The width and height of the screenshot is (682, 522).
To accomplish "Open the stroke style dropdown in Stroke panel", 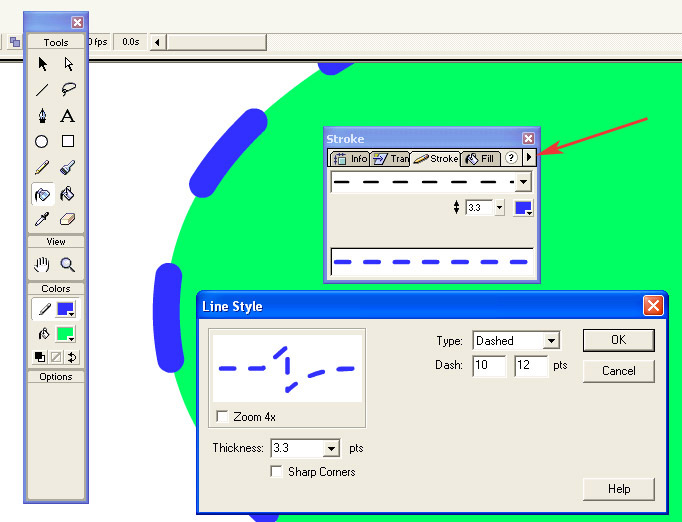I will (x=524, y=182).
